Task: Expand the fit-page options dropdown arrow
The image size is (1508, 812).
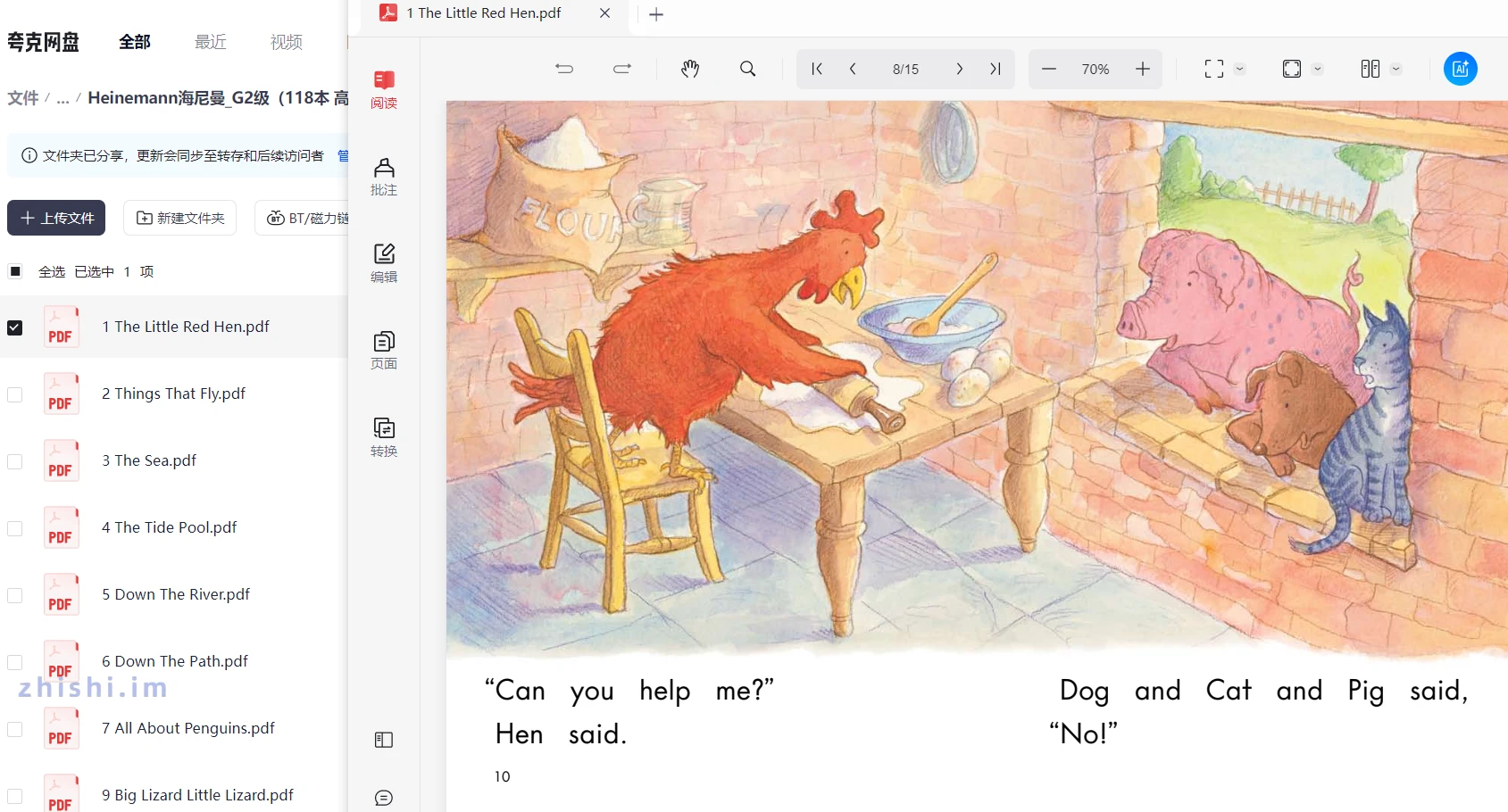Action: click(x=1318, y=69)
